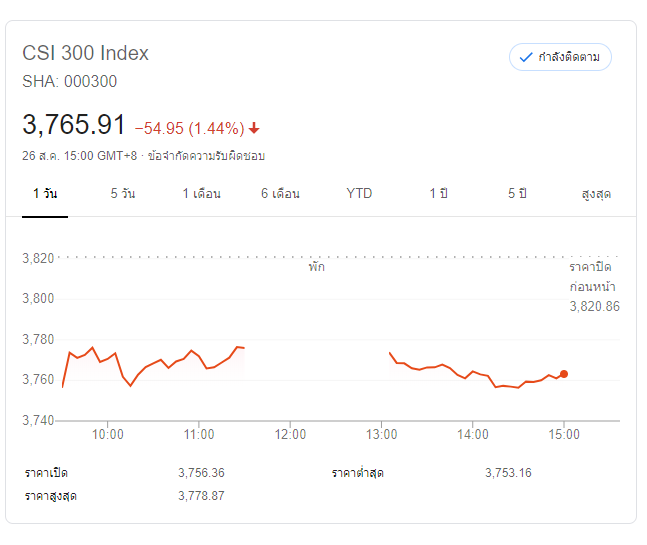Click the CSI 300 Index title
The height and width of the screenshot is (545, 647).
pyautogui.click(x=85, y=53)
